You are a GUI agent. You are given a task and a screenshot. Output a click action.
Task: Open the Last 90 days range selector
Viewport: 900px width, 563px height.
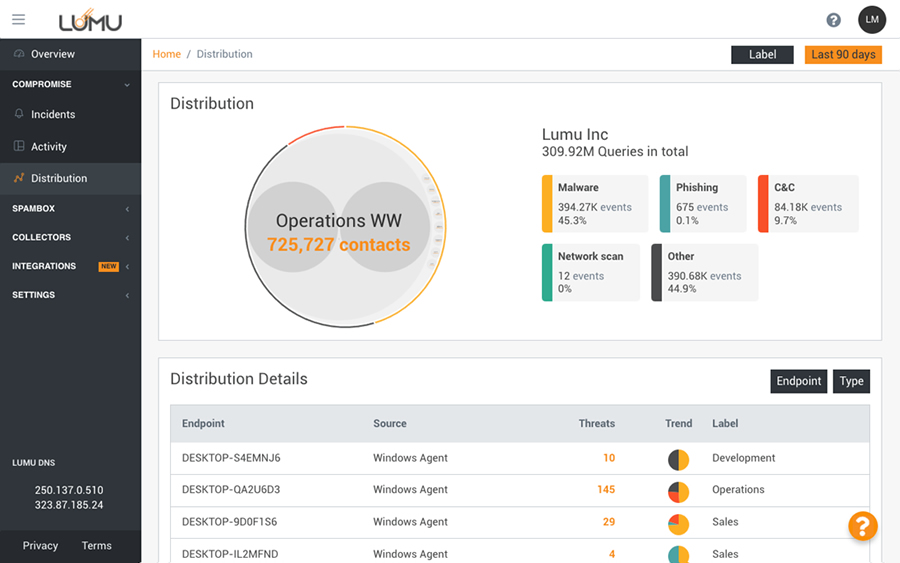[x=842, y=55]
